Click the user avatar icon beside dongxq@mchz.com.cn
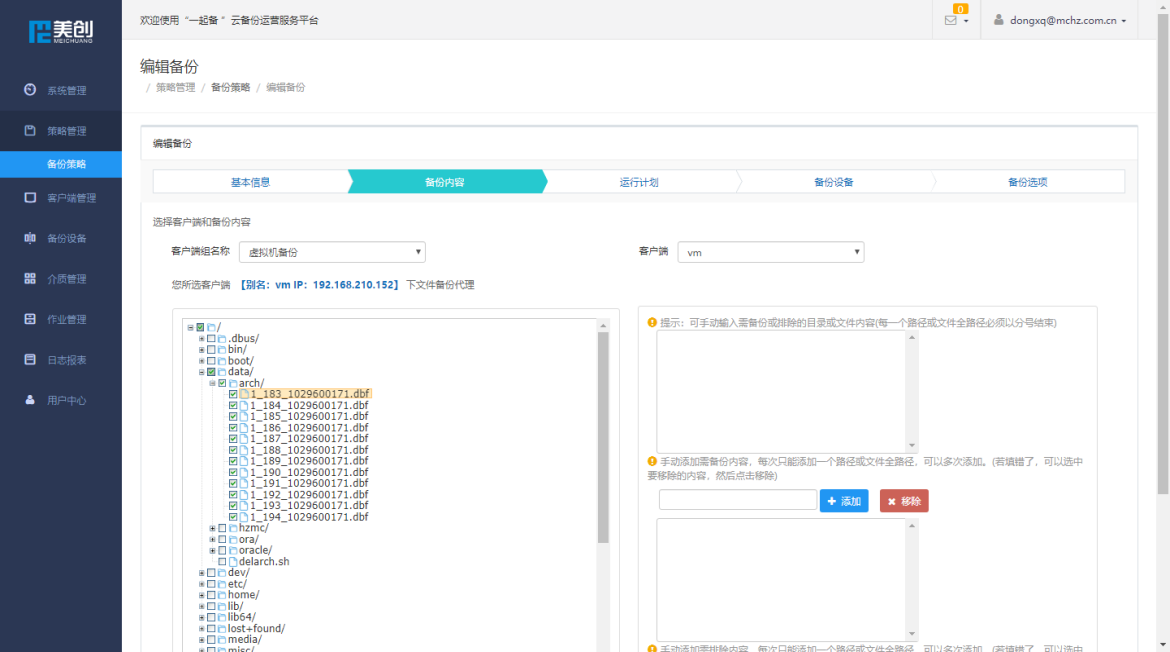 998,20
